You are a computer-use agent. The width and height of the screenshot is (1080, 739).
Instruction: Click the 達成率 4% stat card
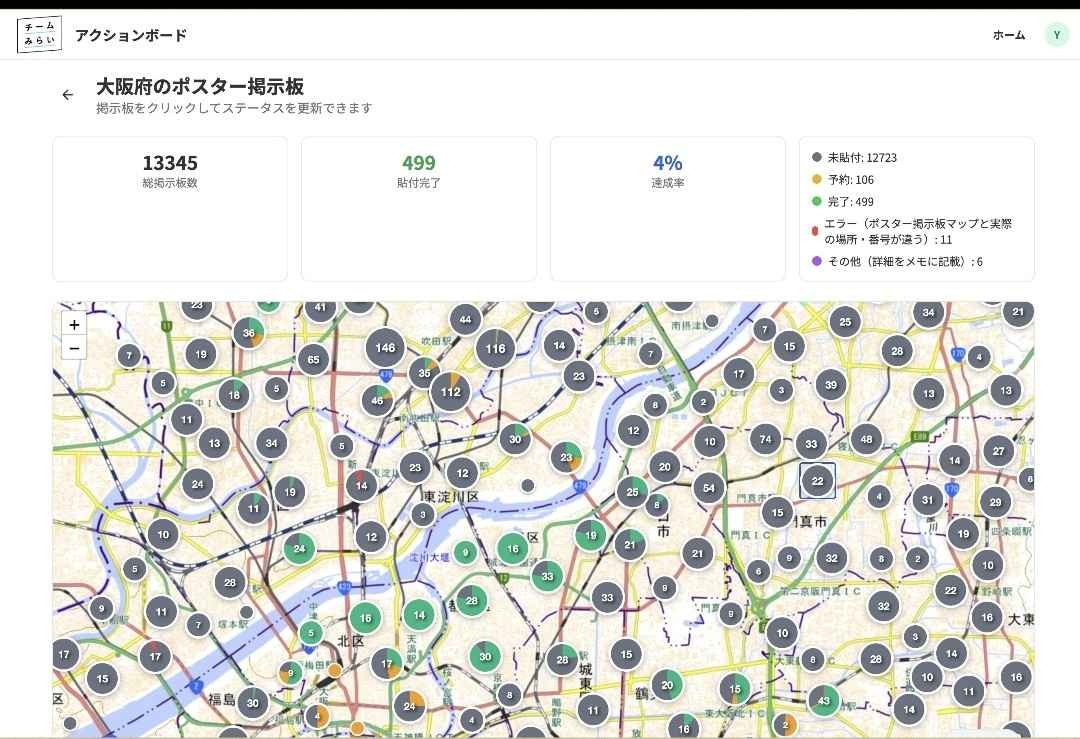[667, 208]
